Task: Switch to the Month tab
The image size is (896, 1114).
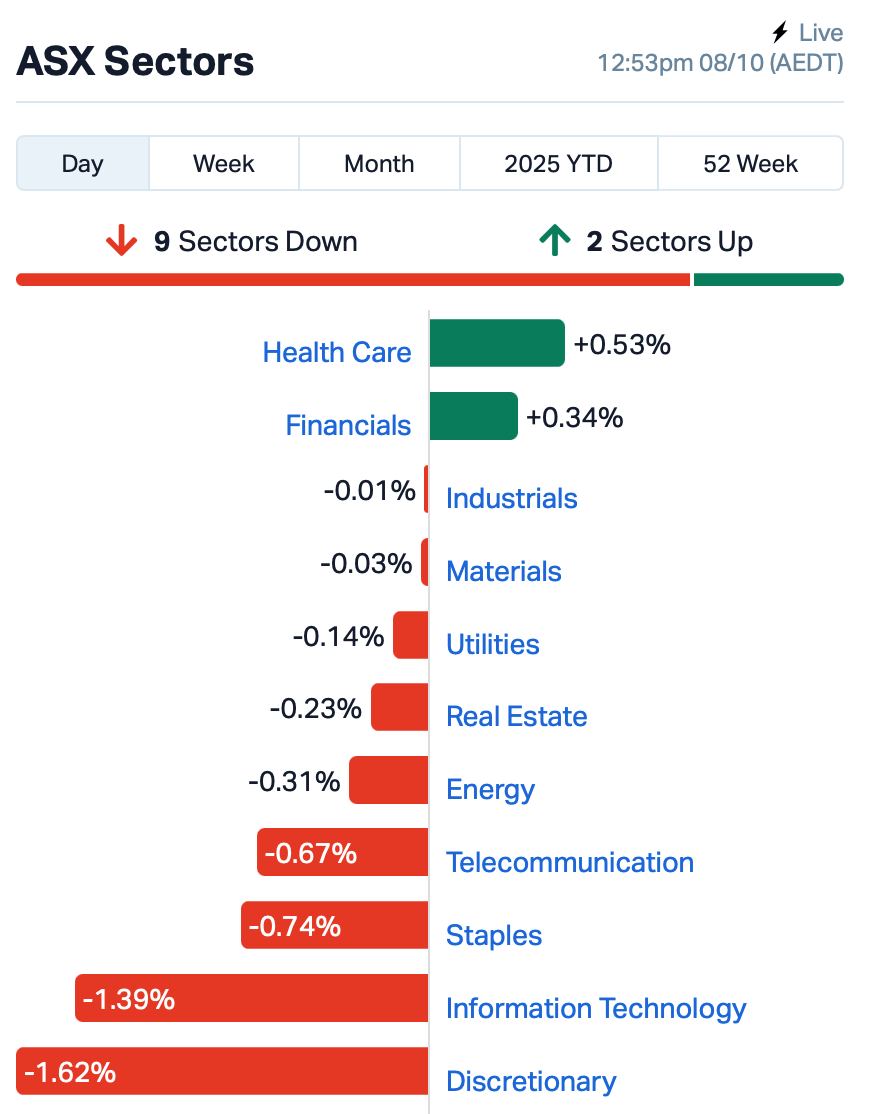Action: point(379,163)
